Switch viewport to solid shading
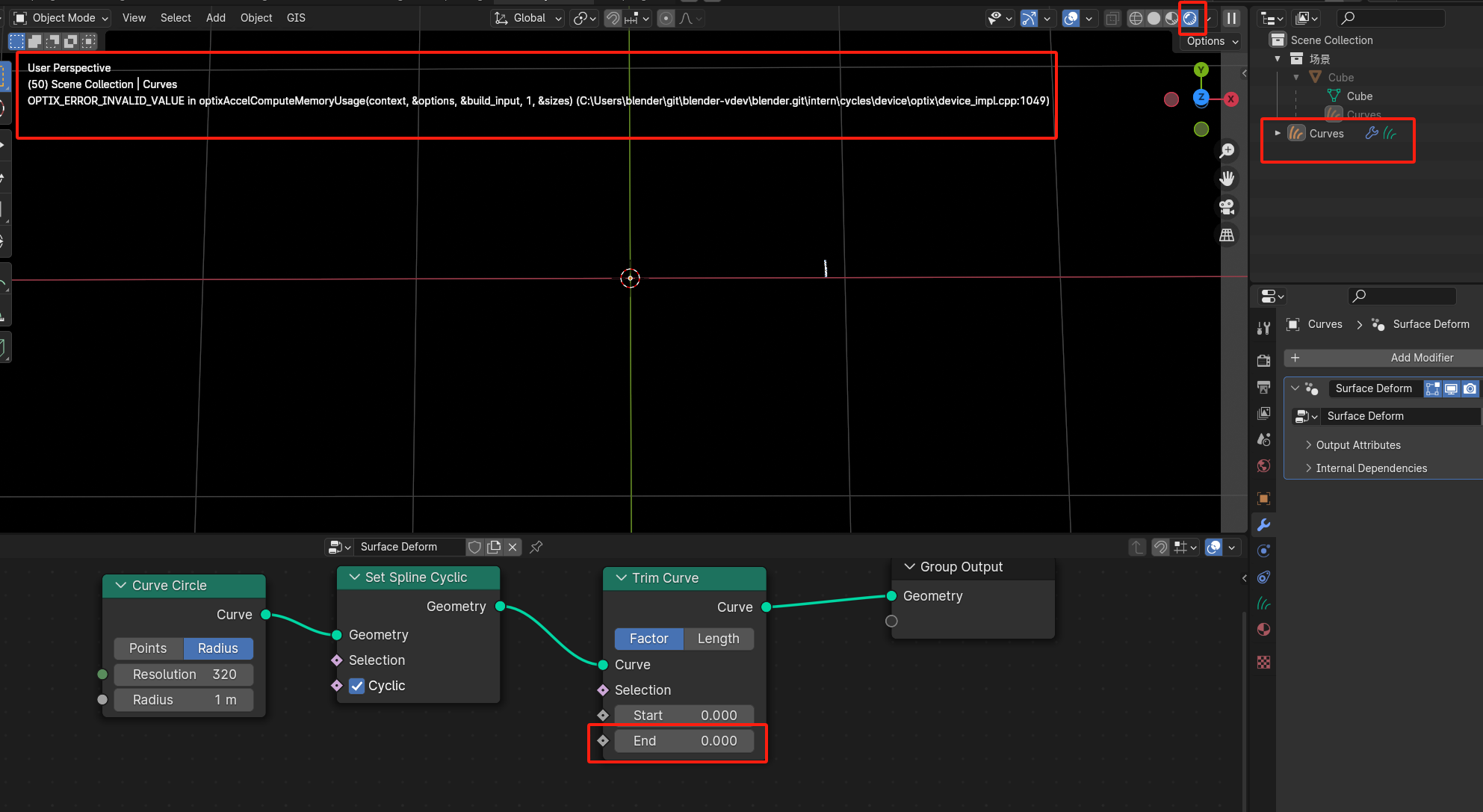The width and height of the screenshot is (1483, 812). (1154, 18)
